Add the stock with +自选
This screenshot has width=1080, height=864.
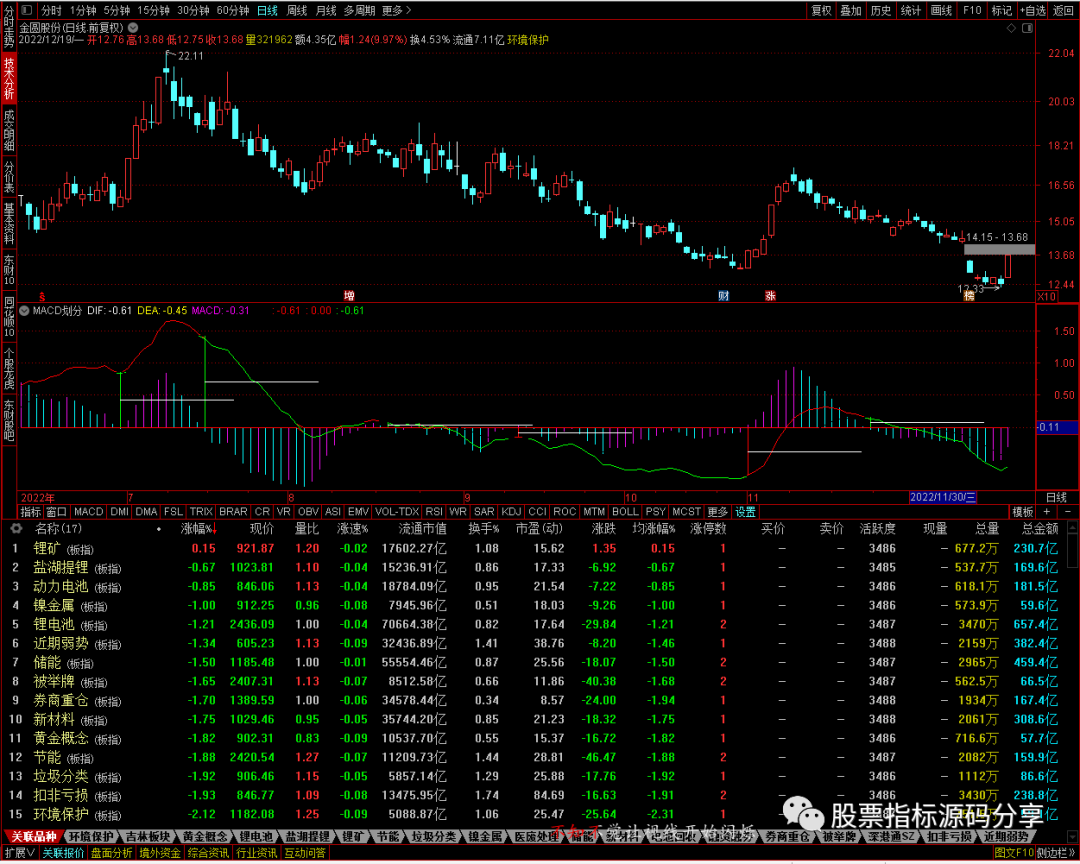(1032, 10)
